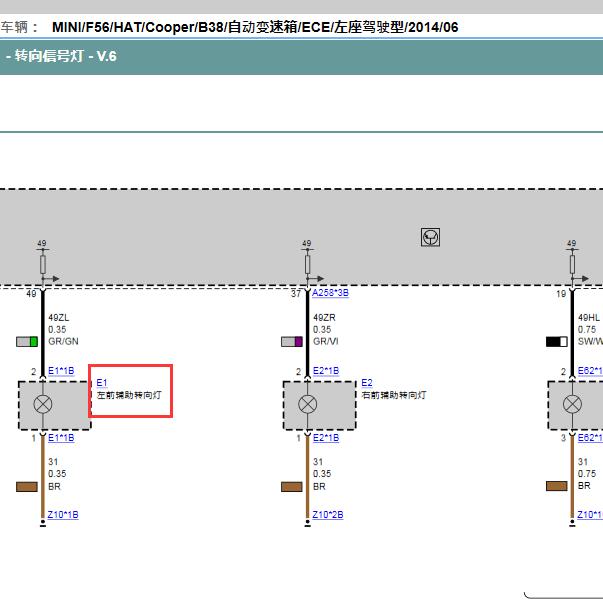Viewport: 603px width, 604px height.
Task: Click brown color swatch on E1 ground wire
Action: [27, 487]
